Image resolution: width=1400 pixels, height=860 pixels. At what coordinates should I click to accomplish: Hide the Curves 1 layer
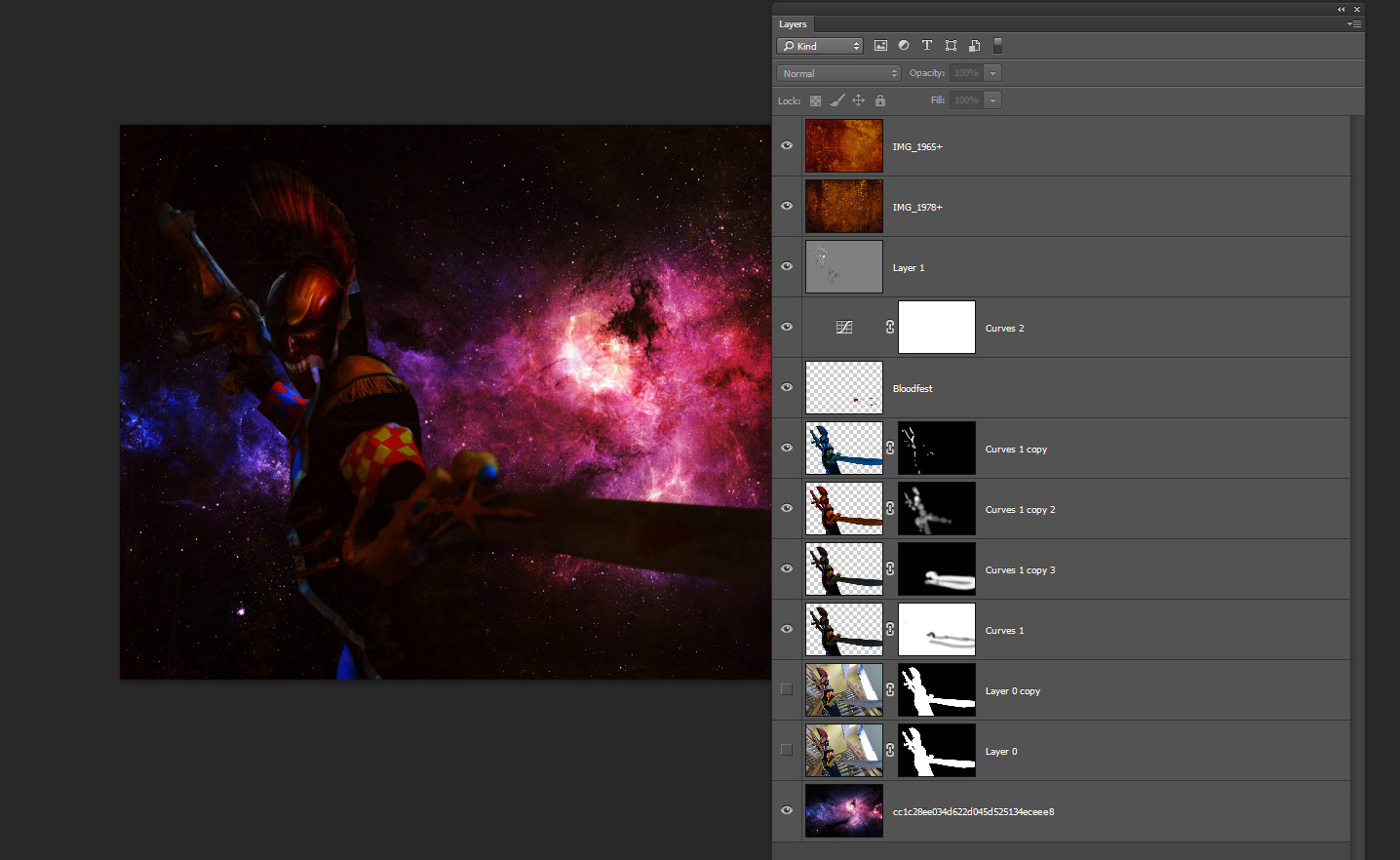click(787, 630)
